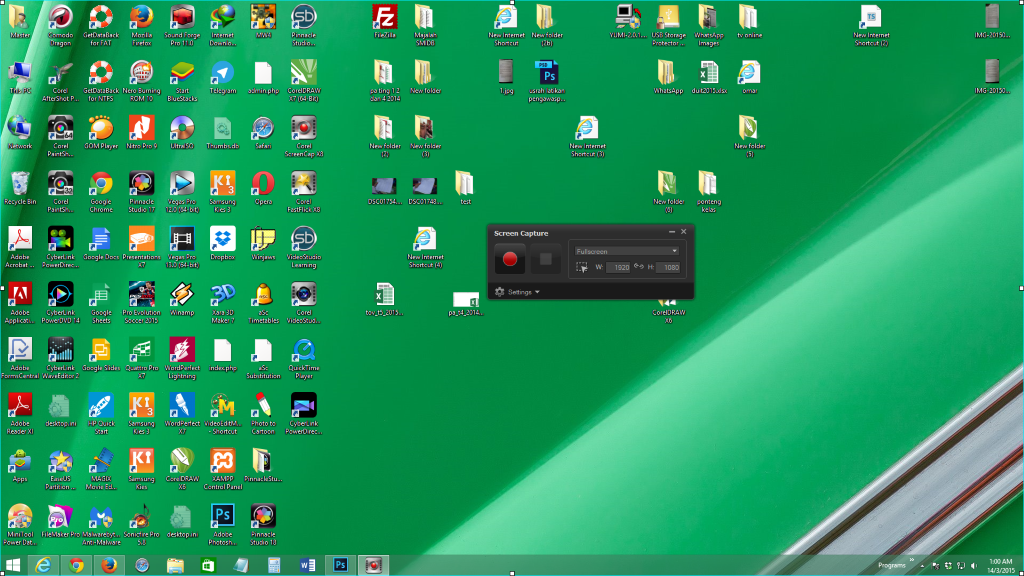This screenshot has width=1024, height=576.
Task: Select the ponteng kelas folder
Action: (709, 191)
